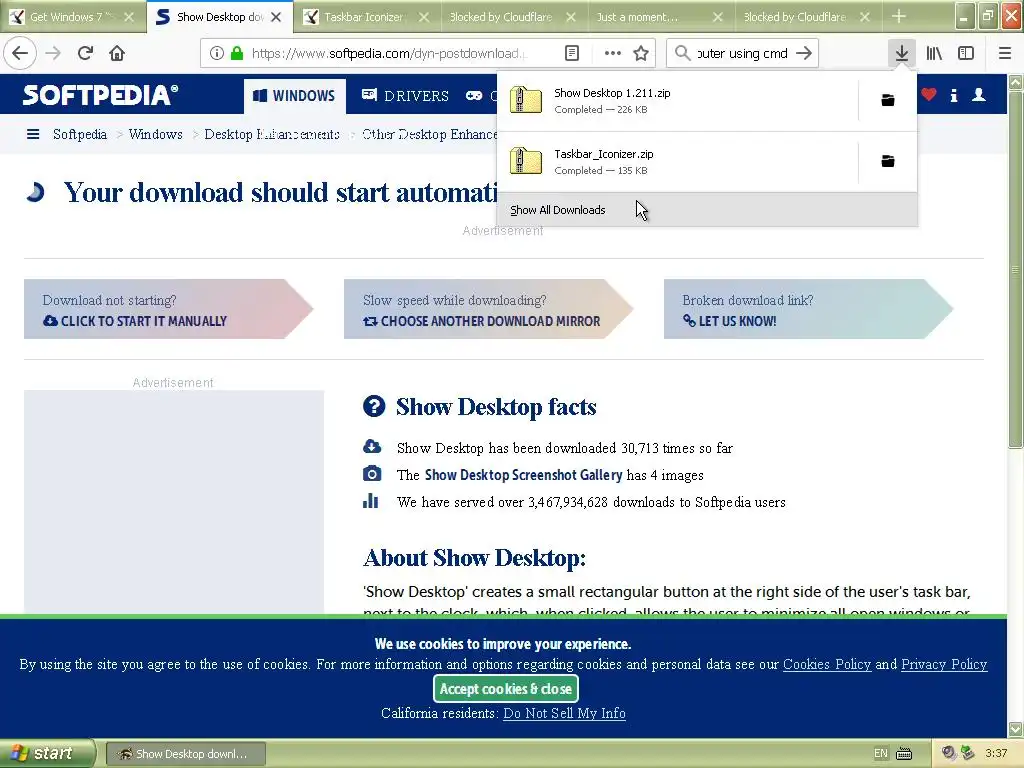Reload the current page

(85, 53)
